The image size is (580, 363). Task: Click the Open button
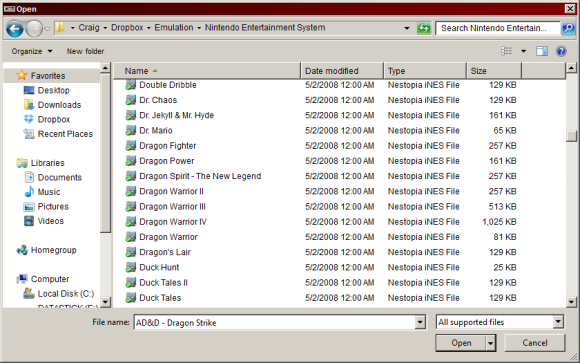(x=461, y=343)
